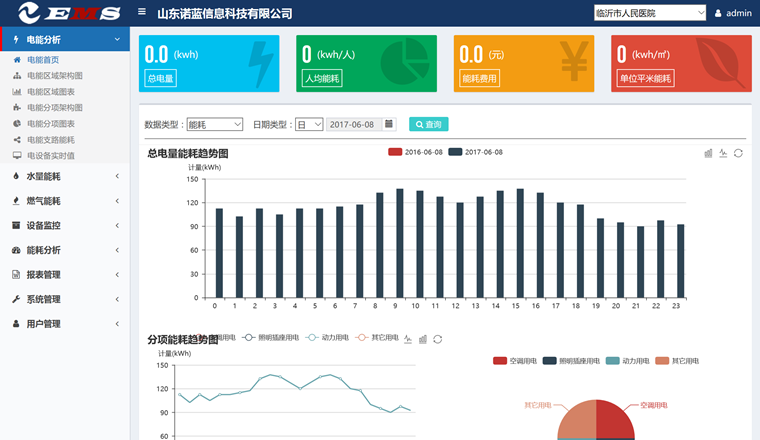
Task: Expand the 能耗分析 section chevron
Action: (117, 250)
